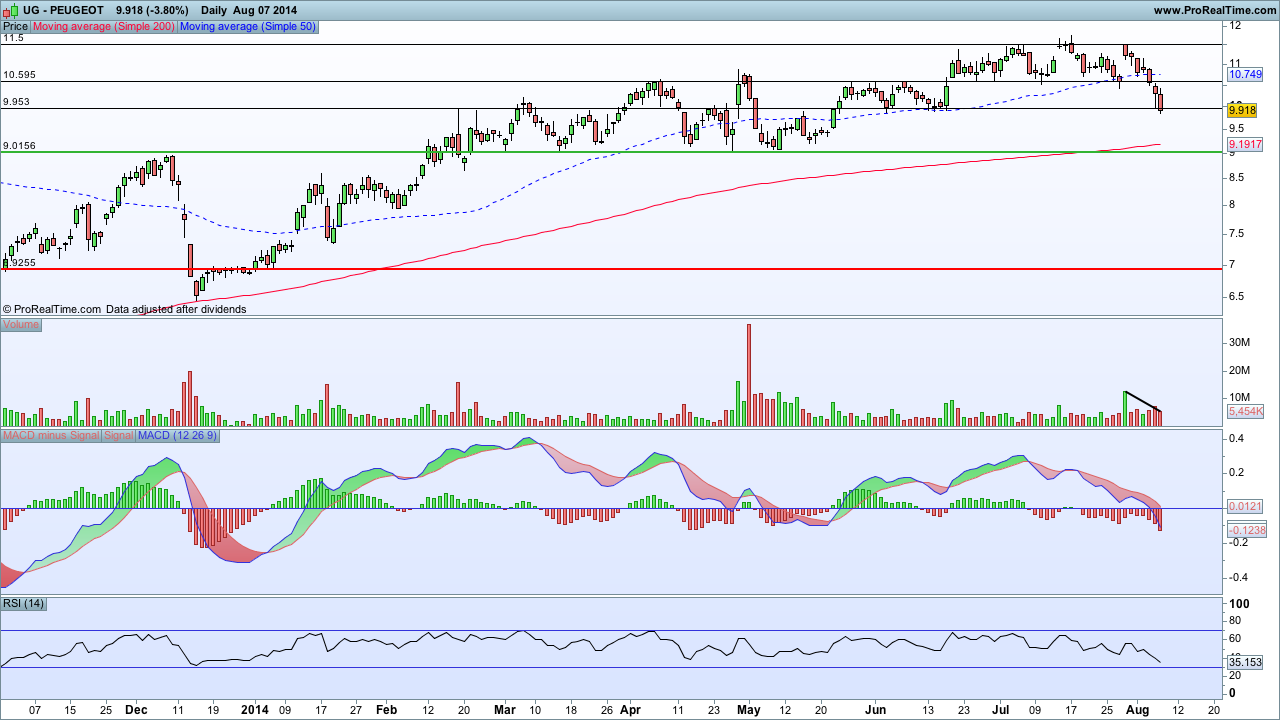The width and height of the screenshot is (1280, 720).
Task: Click the tallest red volume bar
Action: [748, 375]
